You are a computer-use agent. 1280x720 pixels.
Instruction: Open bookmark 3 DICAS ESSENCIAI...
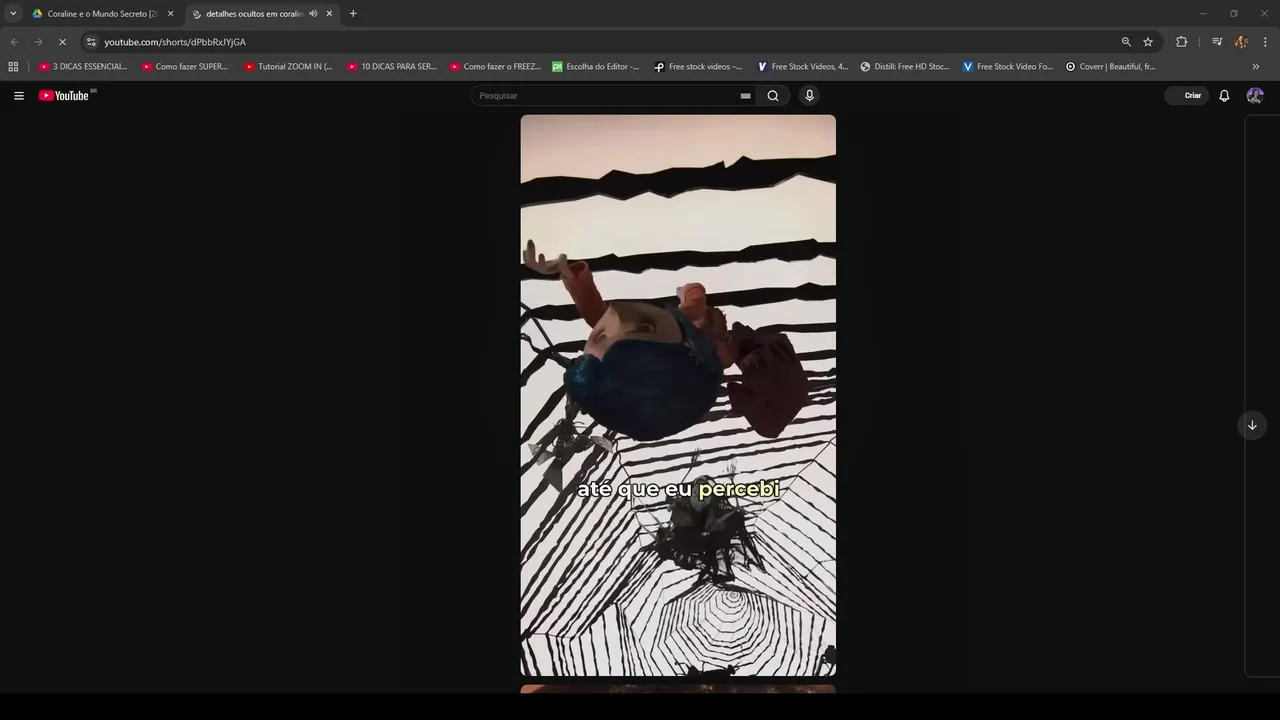point(83,67)
